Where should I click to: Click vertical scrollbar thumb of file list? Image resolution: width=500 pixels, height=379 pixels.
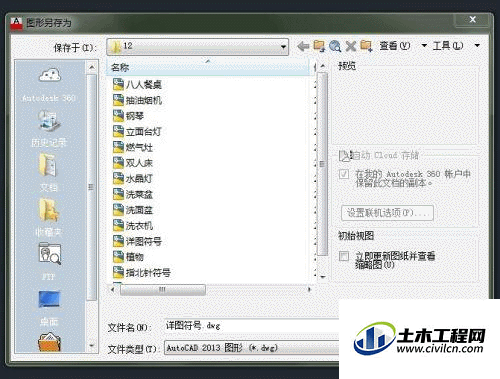click(x=322, y=164)
